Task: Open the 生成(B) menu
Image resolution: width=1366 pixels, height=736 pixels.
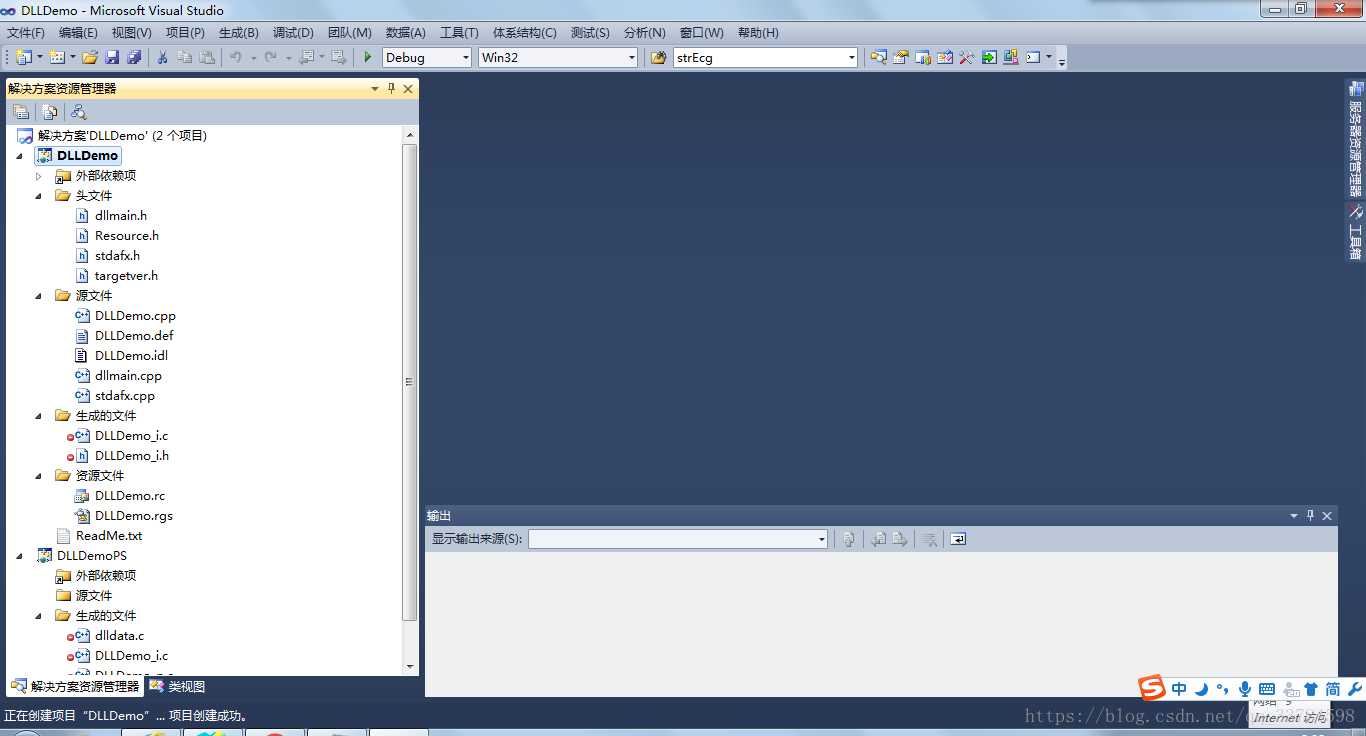Action: [x=239, y=32]
